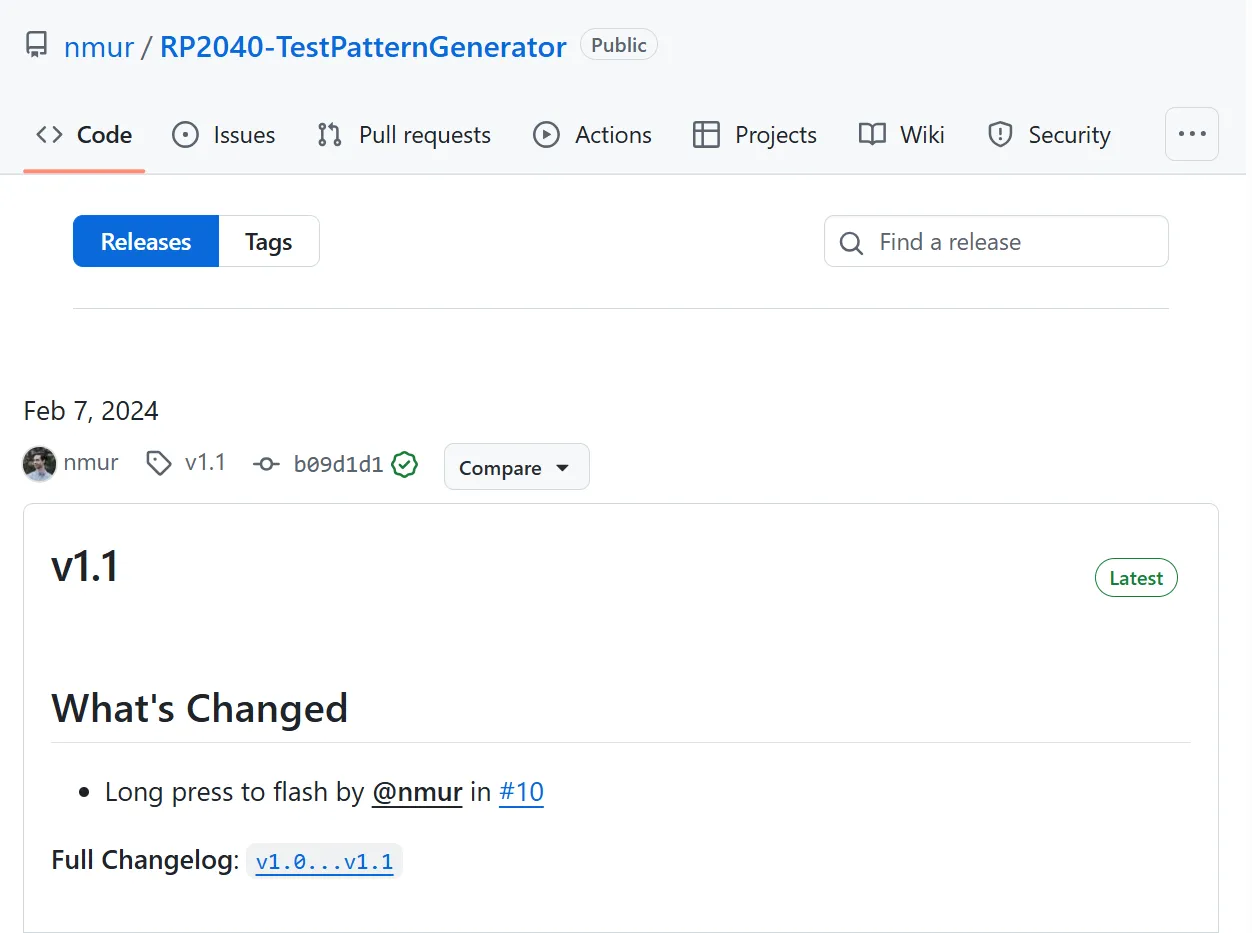Click the green verified commit checkmark
Screen dimensions: 1252x933
coord(404,465)
